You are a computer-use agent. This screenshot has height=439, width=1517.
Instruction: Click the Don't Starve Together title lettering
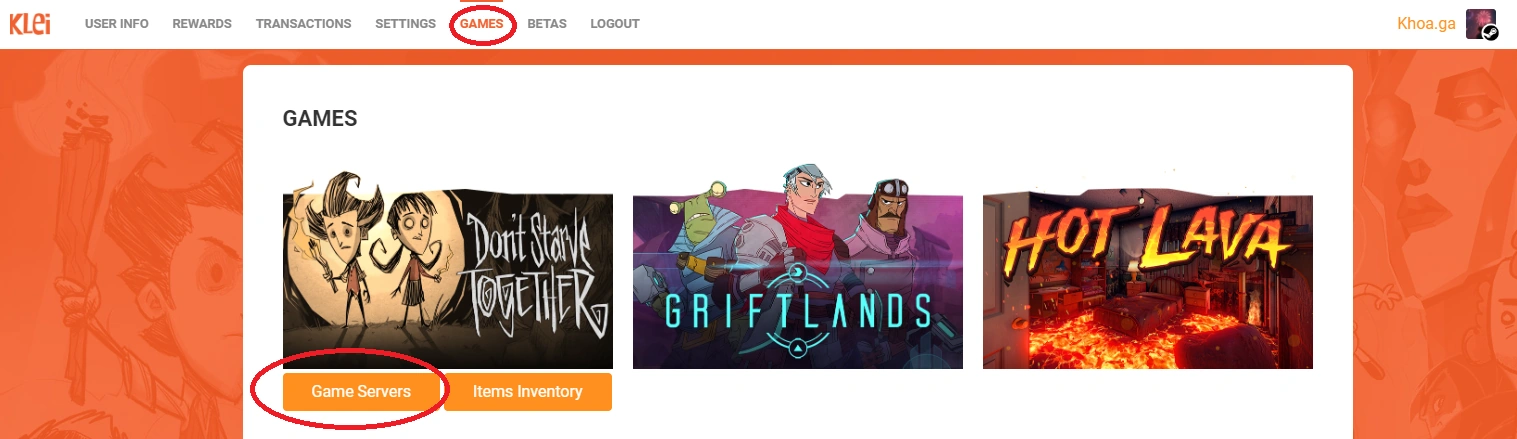pos(537,267)
